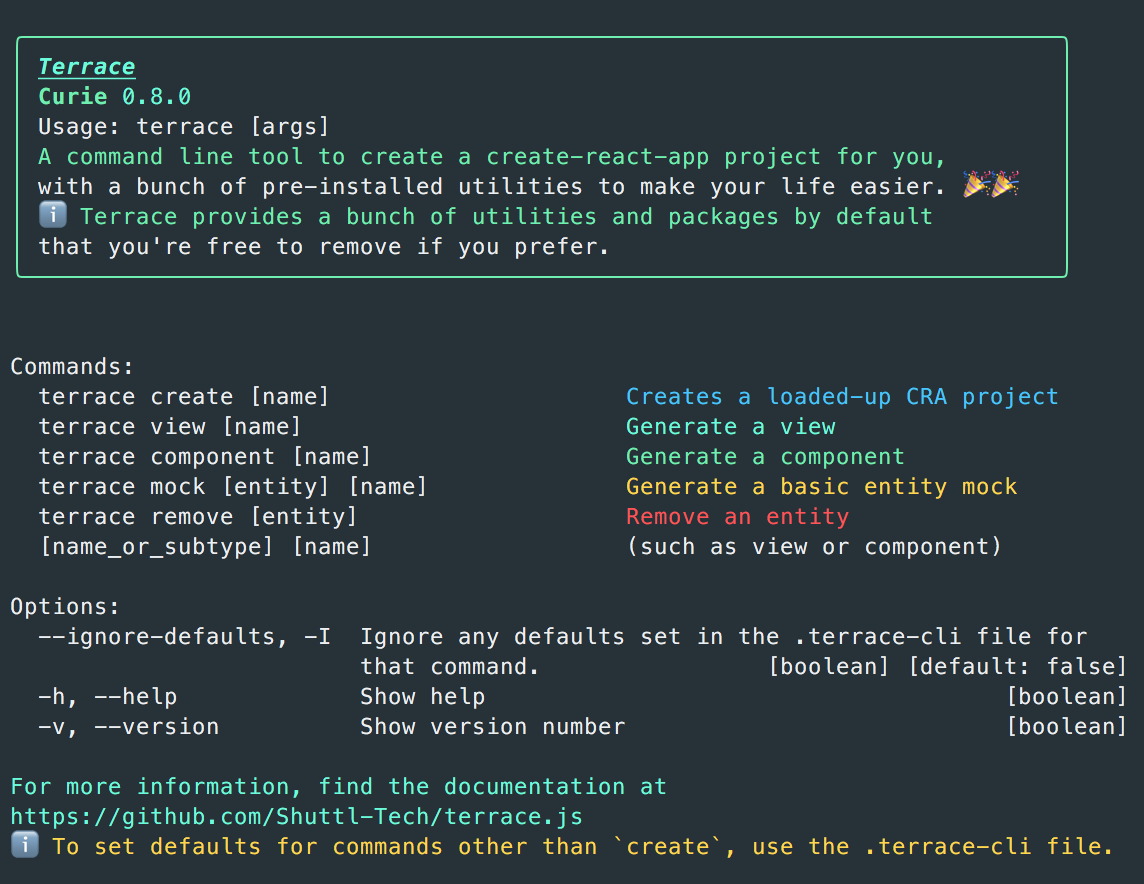Click 'Generate a view' description
Image resolution: width=1144 pixels, height=884 pixels.
(x=731, y=427)
